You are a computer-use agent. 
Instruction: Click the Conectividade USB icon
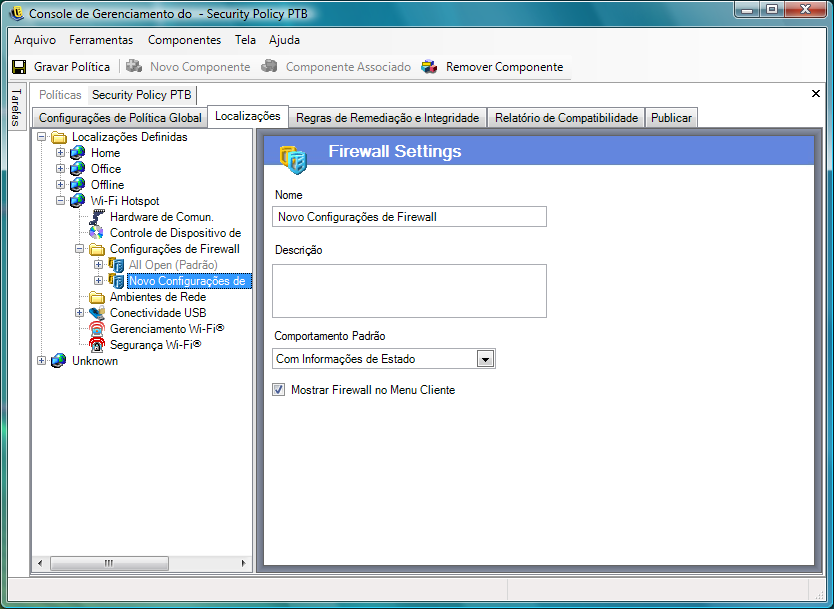(97, 313)
